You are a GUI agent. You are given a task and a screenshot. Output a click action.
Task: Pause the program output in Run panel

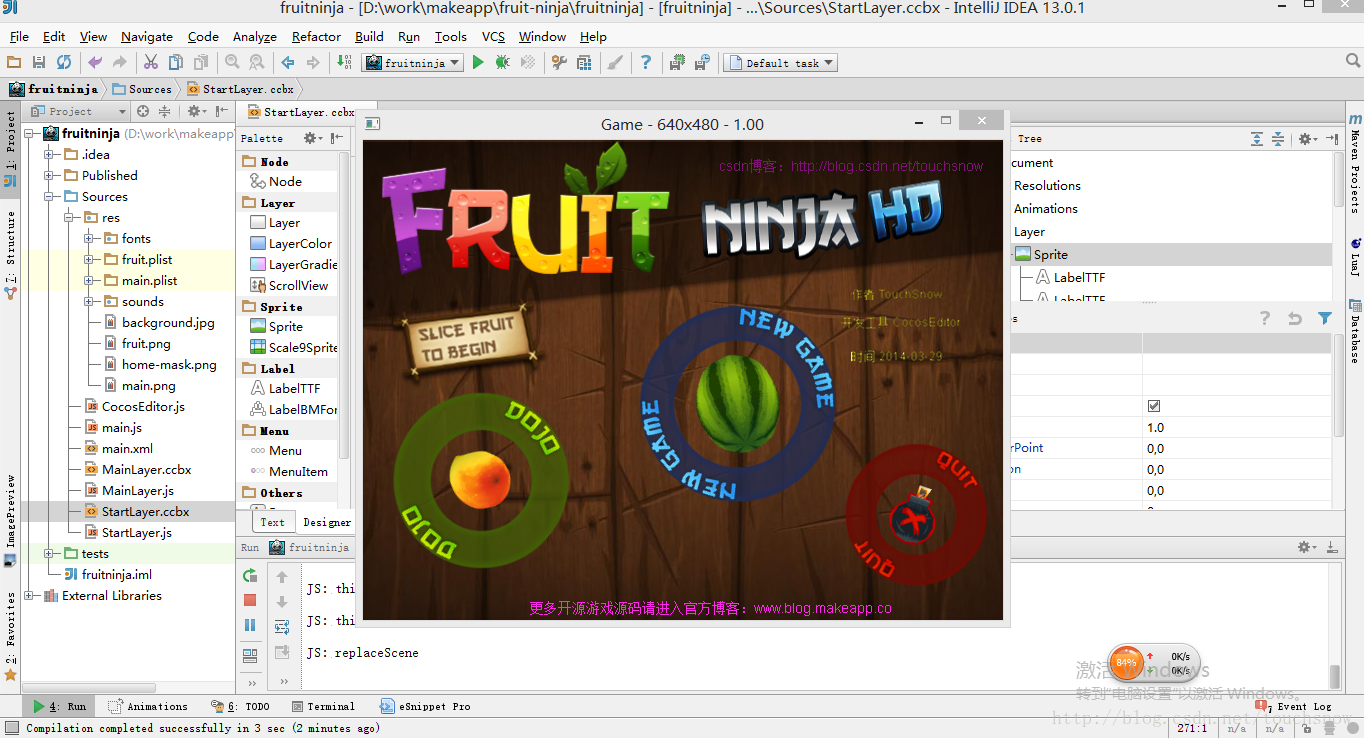250,625
